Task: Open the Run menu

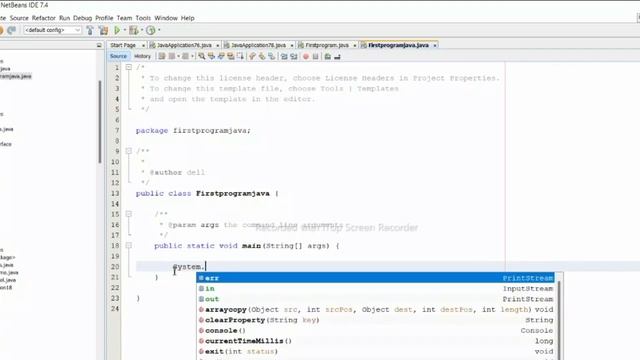Action: pyautogui.click(x=64, y=18)
